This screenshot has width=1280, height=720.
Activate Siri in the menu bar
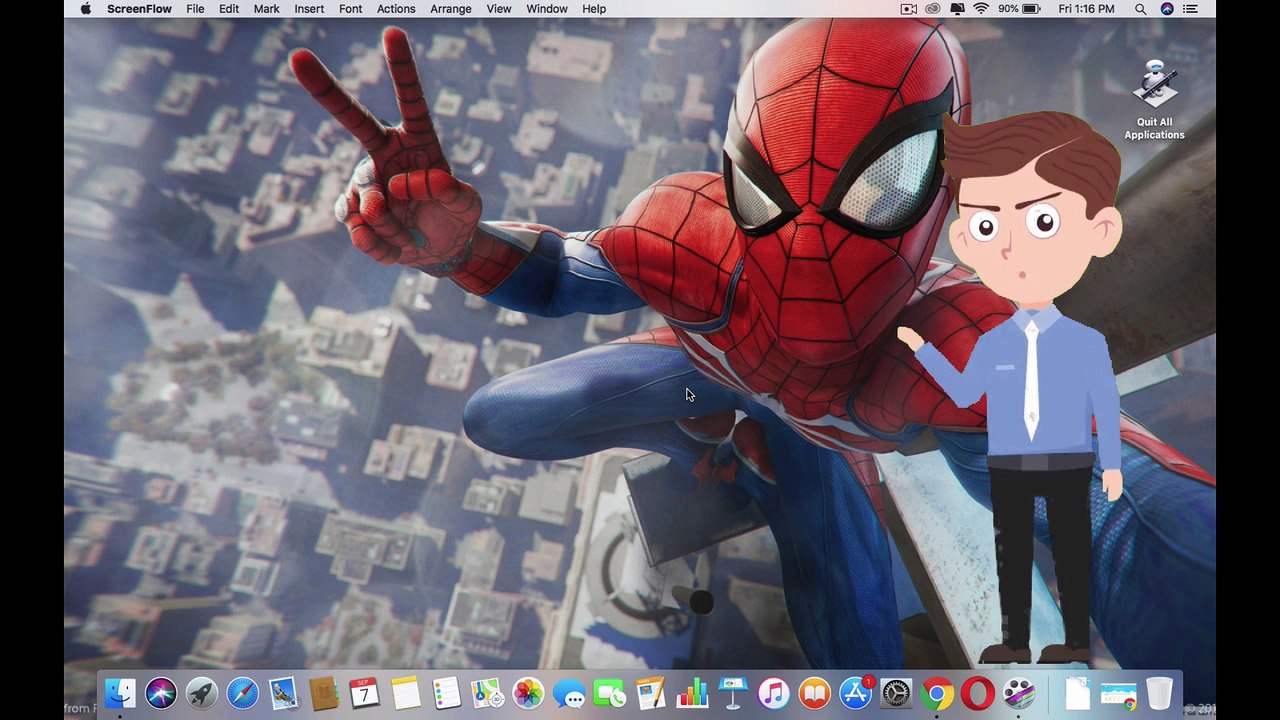click(1167, 9)
